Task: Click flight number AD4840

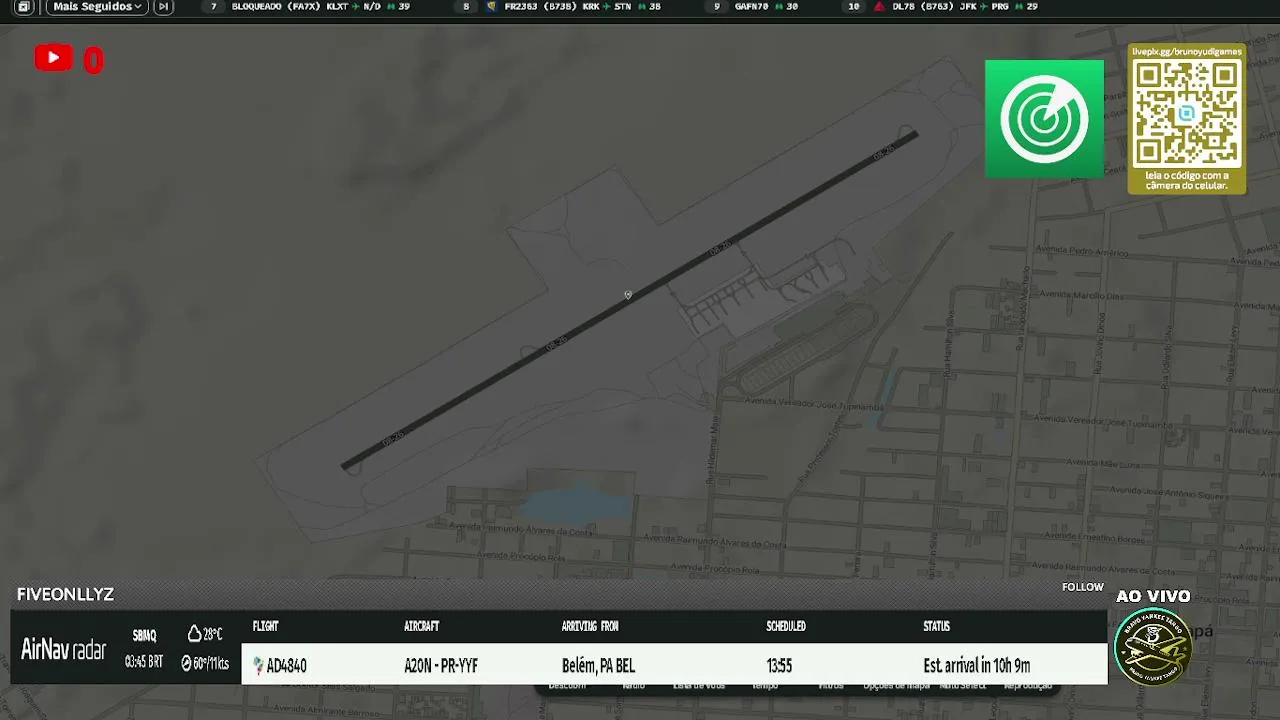Action: pos(286,666)
